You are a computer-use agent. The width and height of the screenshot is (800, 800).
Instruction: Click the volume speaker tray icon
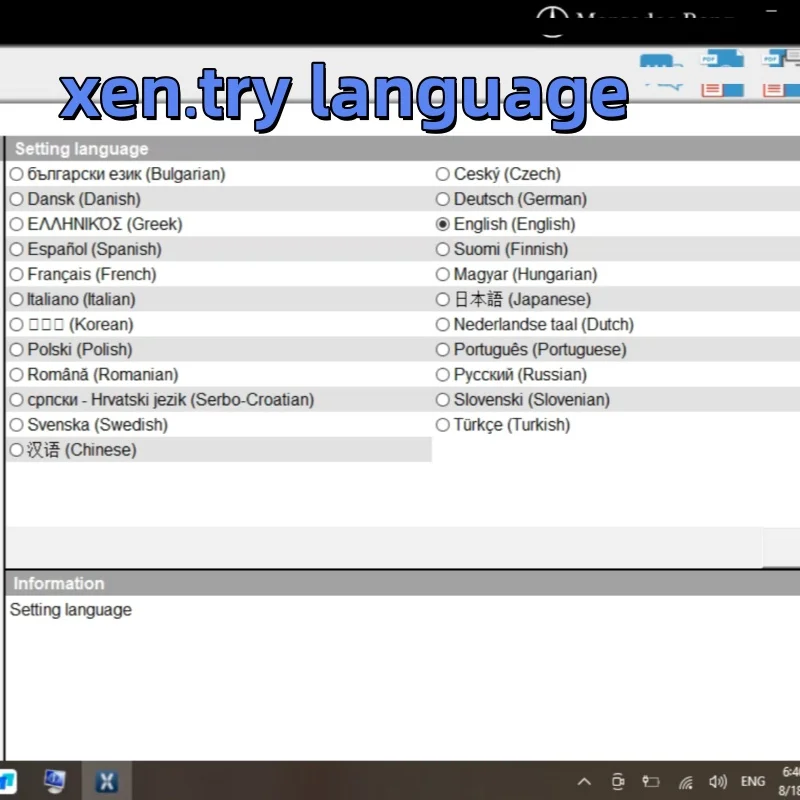pyautogui.click(x=718, y=781)
